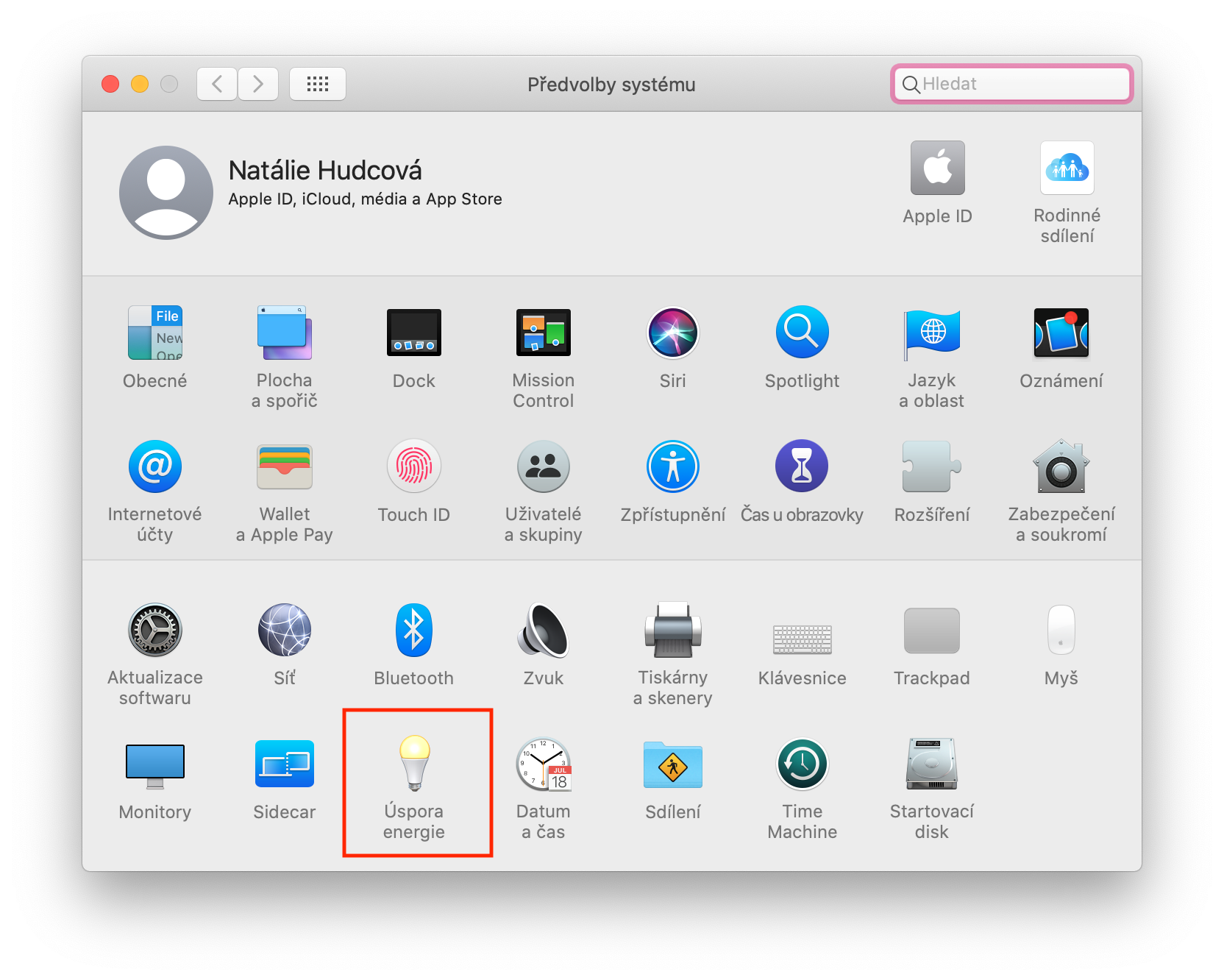This screenshot has height=980, width=1224.
Task: Show all preferences with the grid button
Action: [318, 84]
